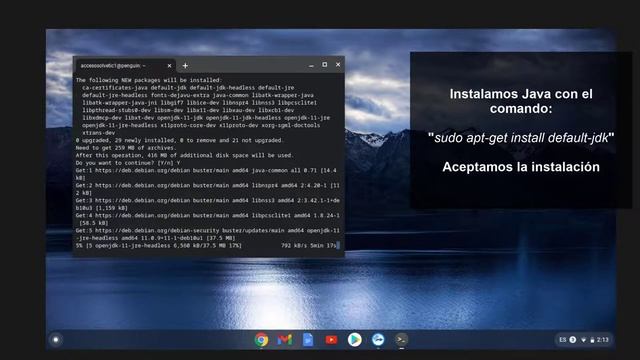Screen dimensions: 640x360
Task: Open the notification count badge
Action: pyautogui.click(x=573, y=340)
